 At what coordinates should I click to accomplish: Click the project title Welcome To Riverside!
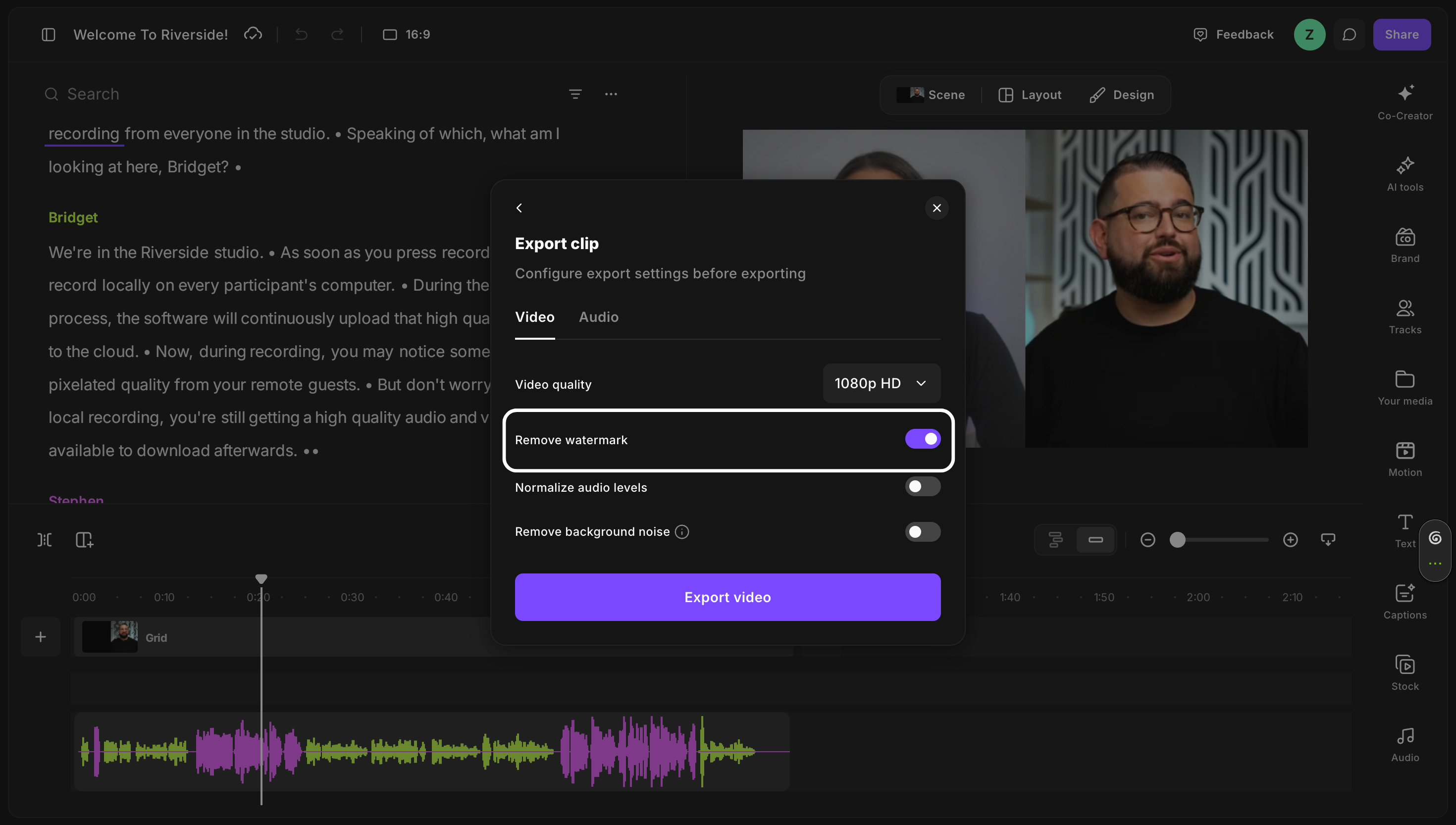[151, 35]
